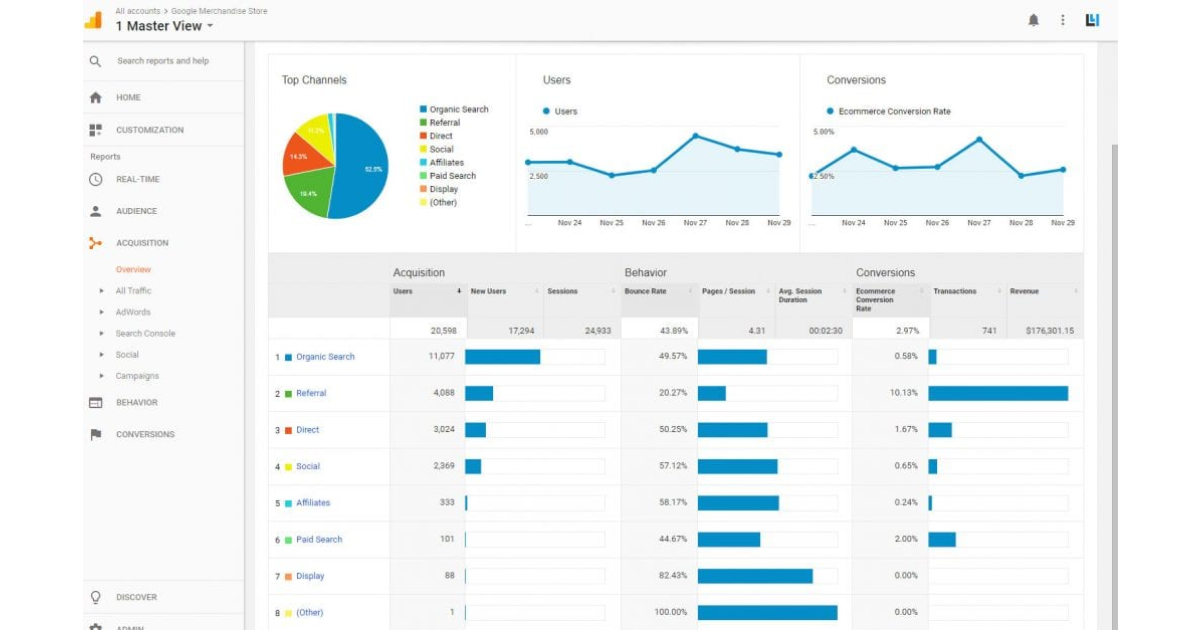Open the 1 Master View dropdown

pyautogui.click(x=164, y=26)
